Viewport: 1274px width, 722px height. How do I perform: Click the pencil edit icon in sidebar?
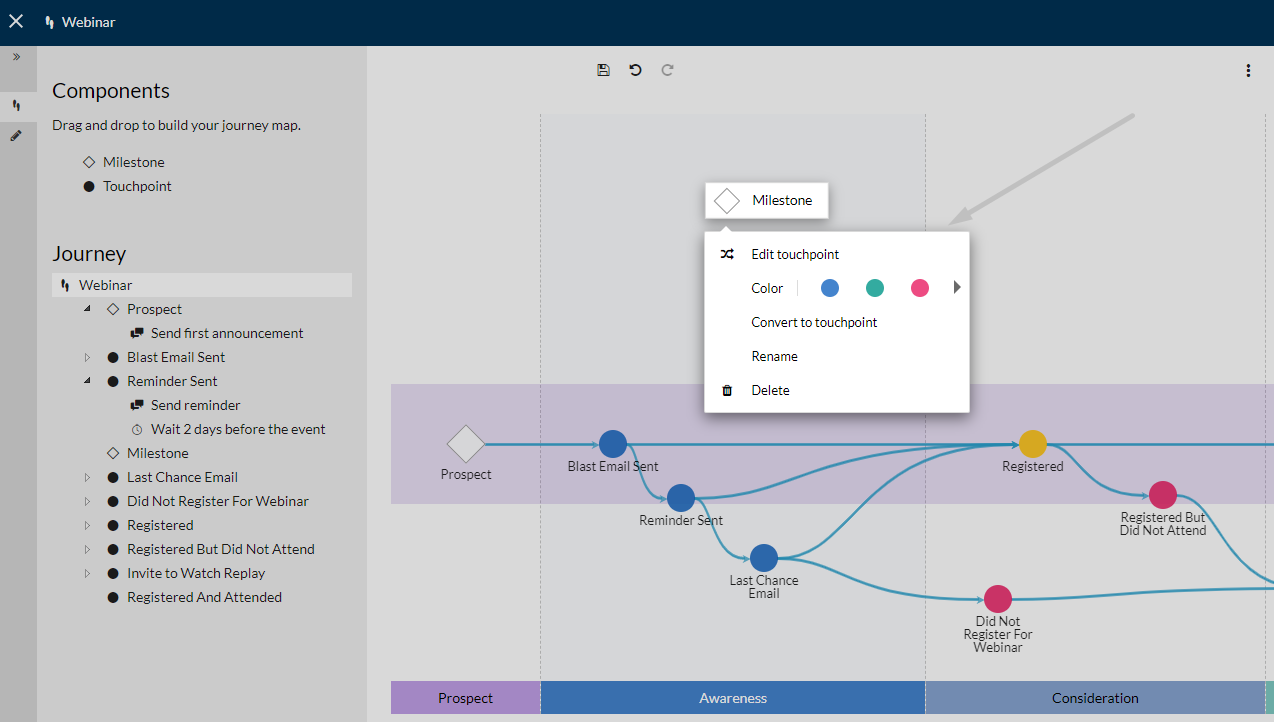(16, 135)
